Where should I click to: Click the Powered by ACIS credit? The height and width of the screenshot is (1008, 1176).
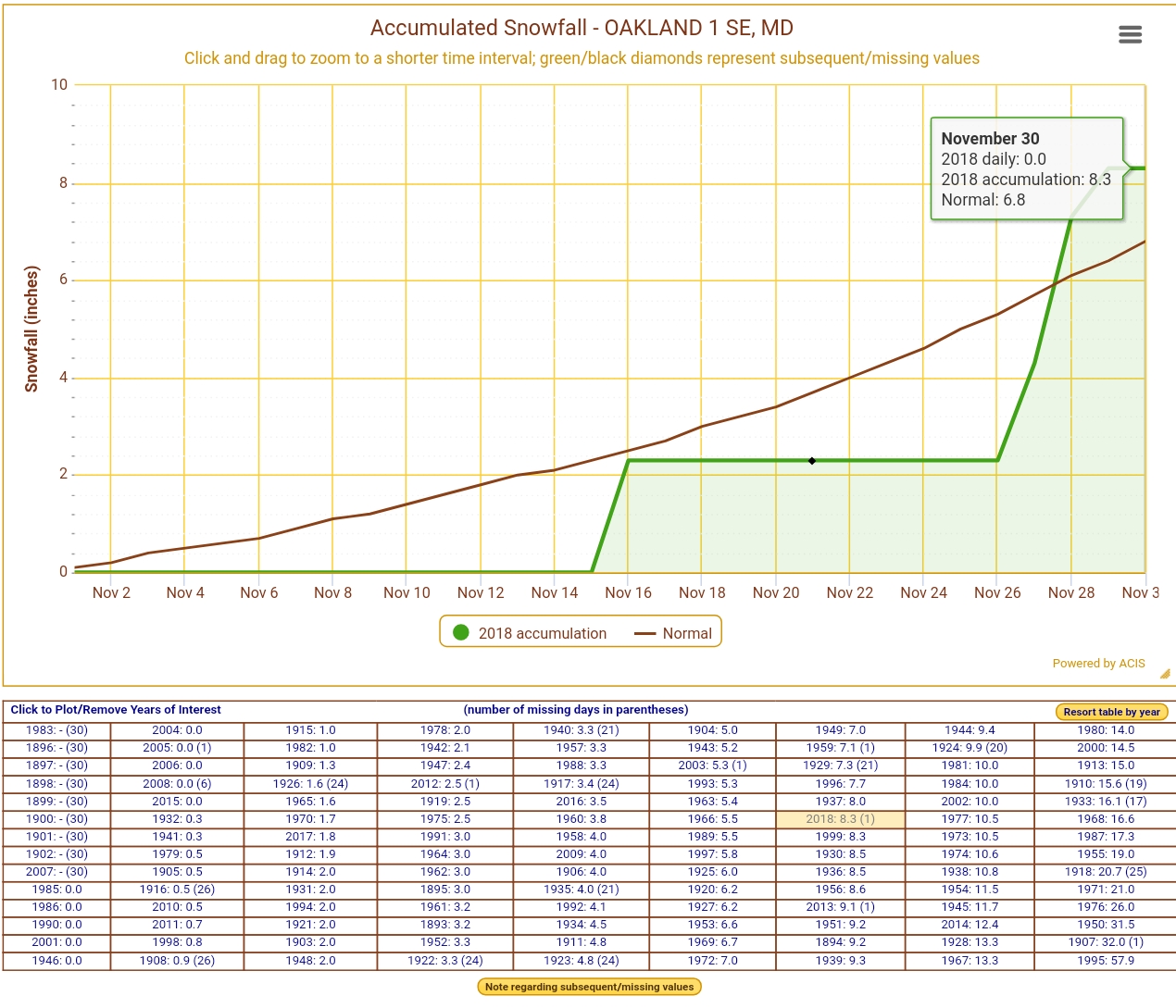click(1098, 664)
